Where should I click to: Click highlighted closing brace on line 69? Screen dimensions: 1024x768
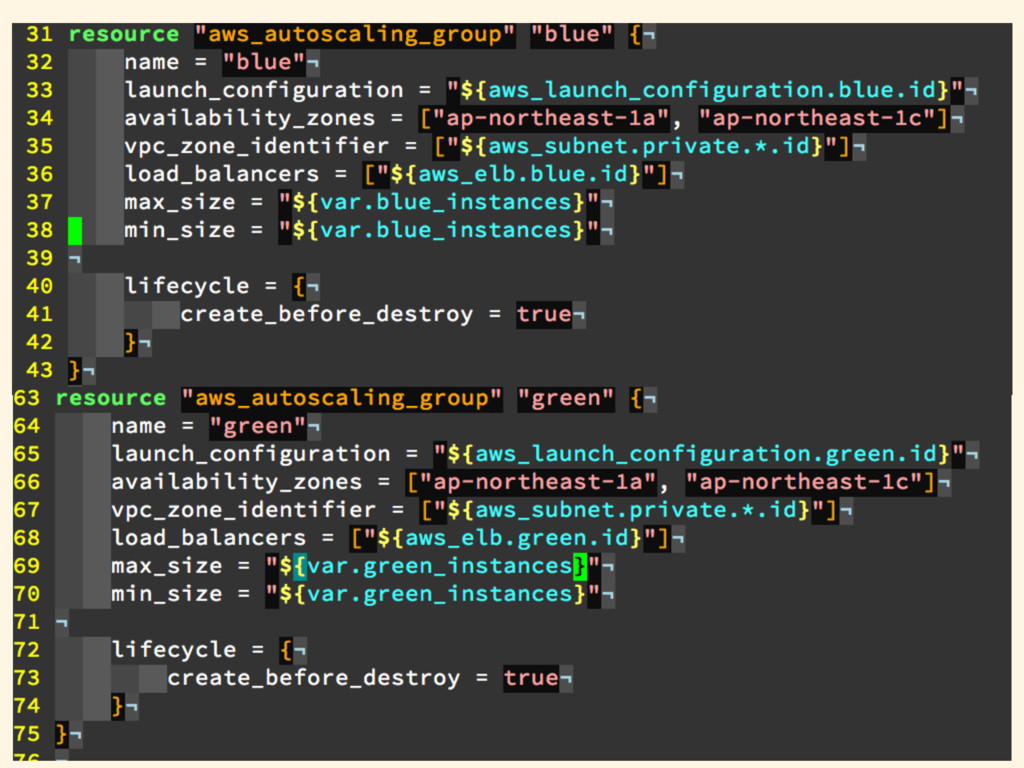click(x=580, y=566)
